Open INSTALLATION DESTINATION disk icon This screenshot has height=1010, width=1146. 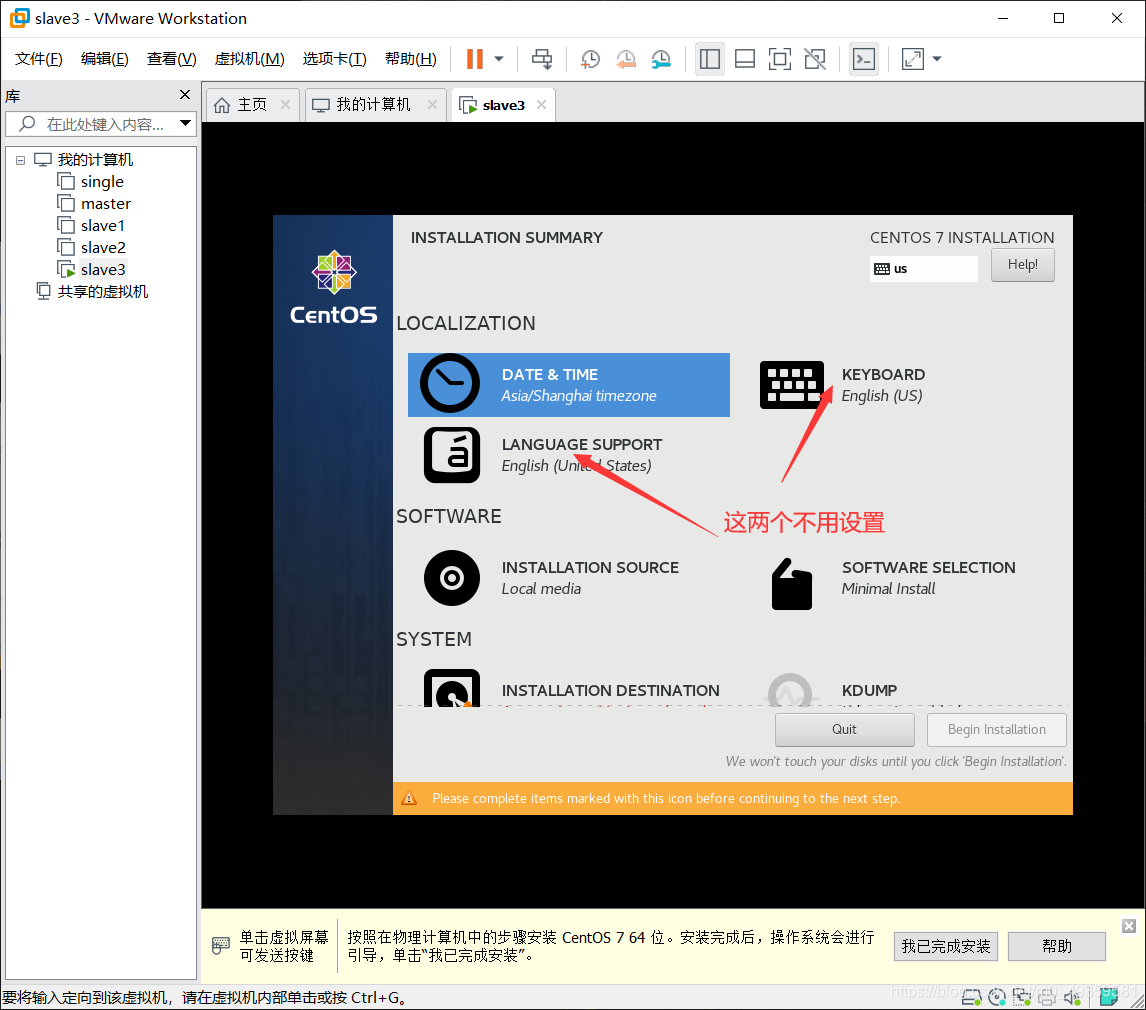(452, 688)
